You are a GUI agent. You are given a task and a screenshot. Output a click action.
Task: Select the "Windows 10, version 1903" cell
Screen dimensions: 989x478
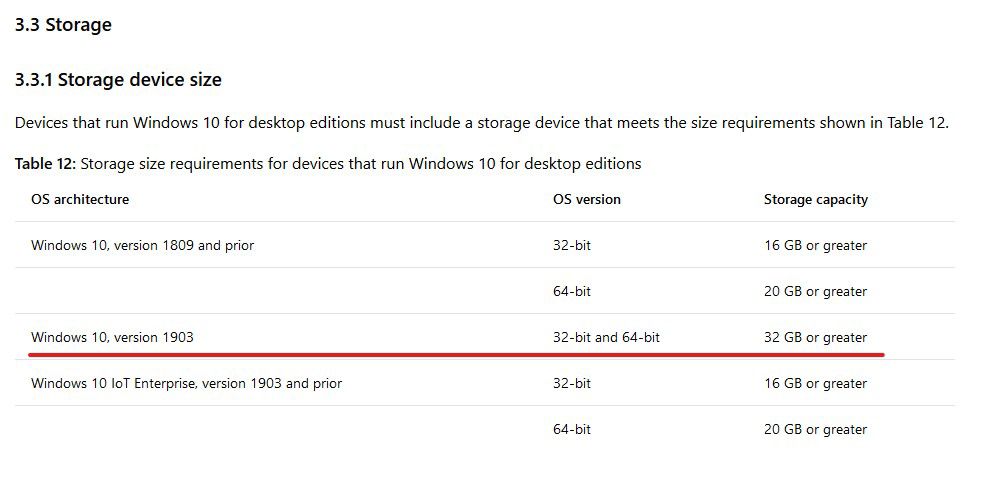click(112, 337)
